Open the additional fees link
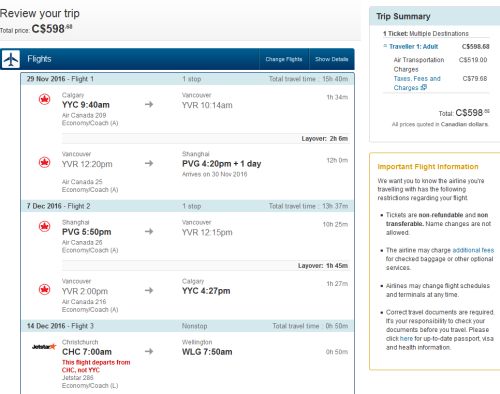This screenshot has height=394, width=500. point(473,250)
